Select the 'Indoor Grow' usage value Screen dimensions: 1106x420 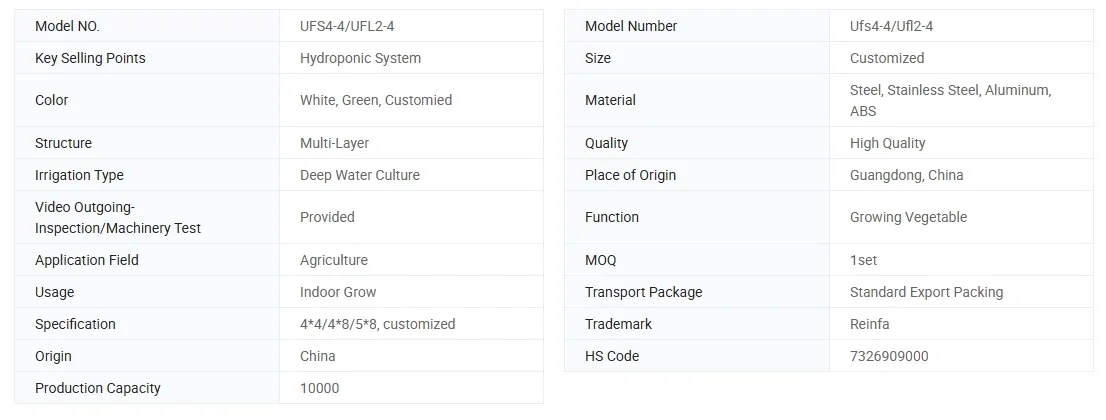[338, 292]
